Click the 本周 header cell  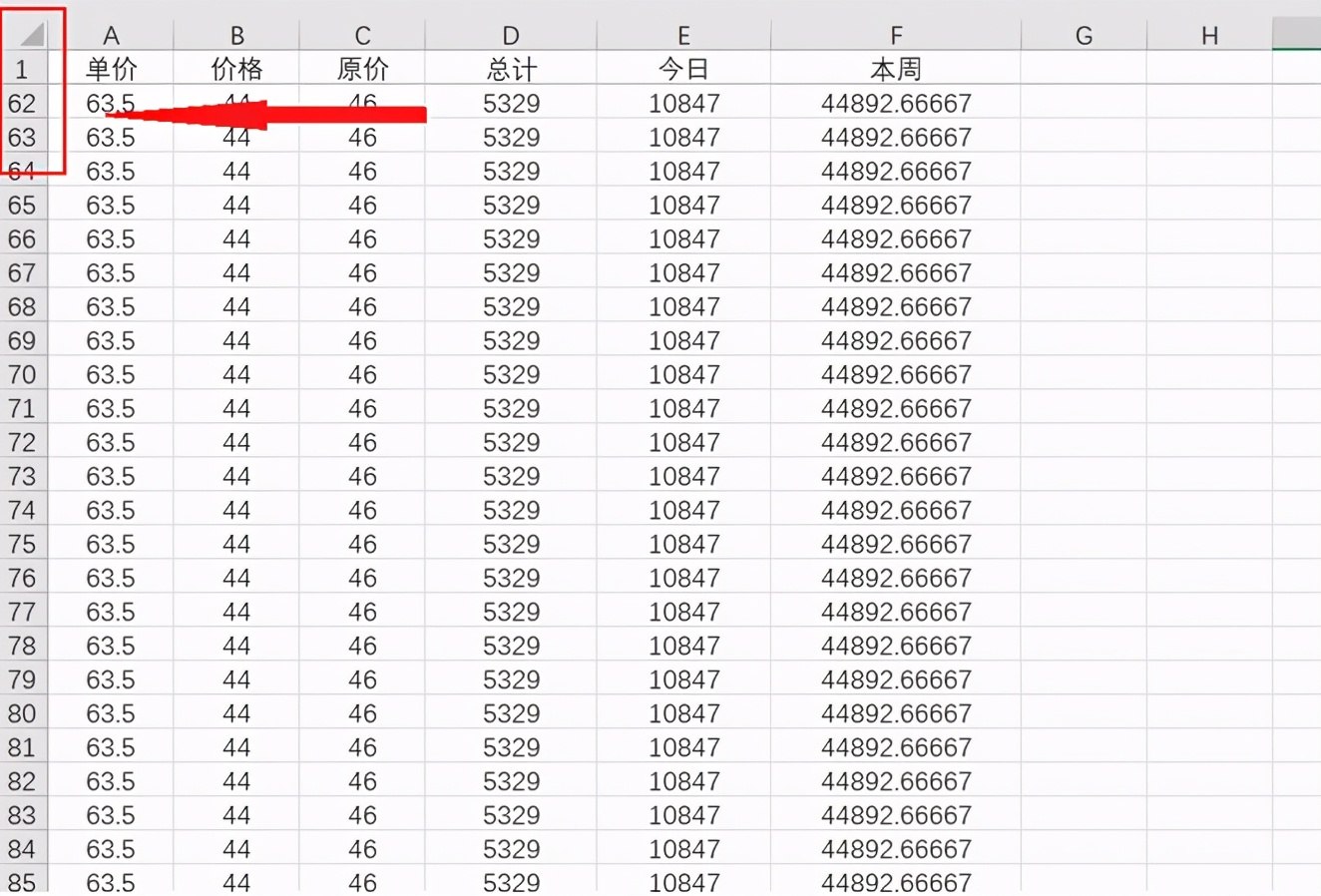895,68
